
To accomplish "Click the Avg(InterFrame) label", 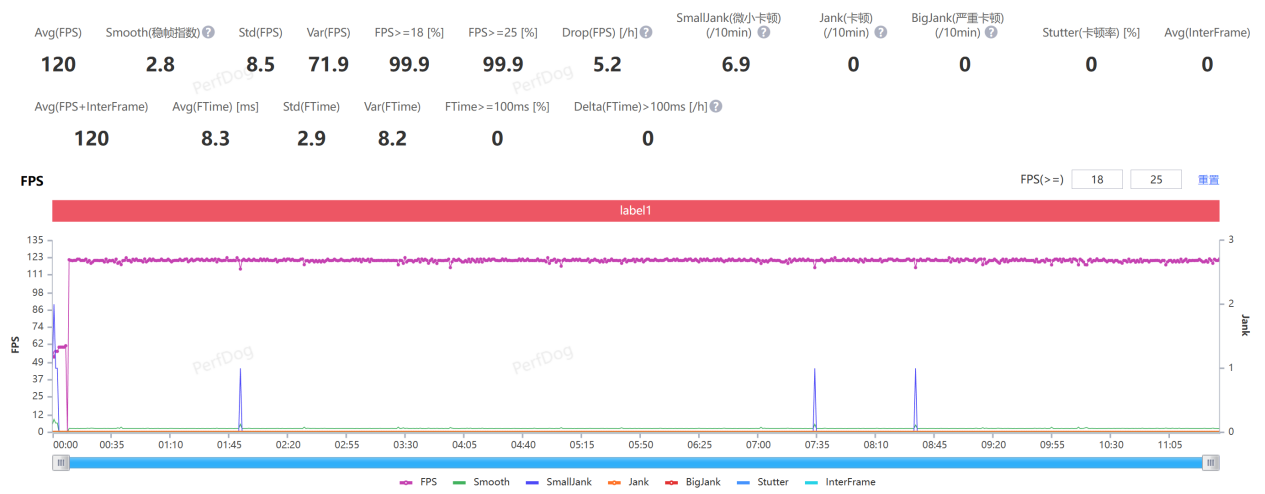I will coord(1207,33).
